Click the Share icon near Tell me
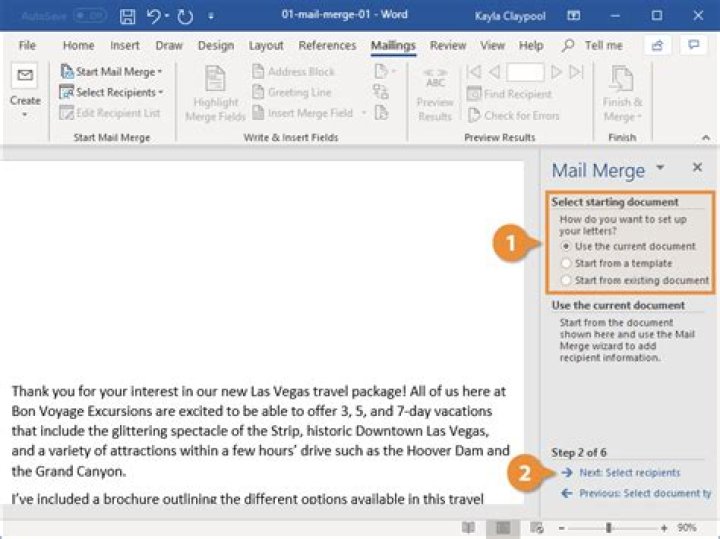This screenshot has height=539, width=720. pyautogui.click(x=657, y=46)
